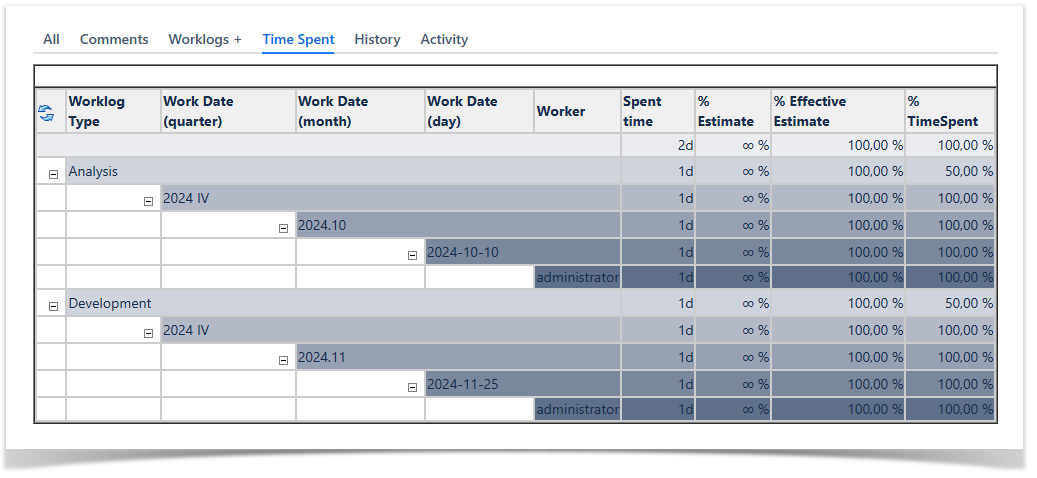
Task: Open the Worklogs + tab
Action: point(205,39)
